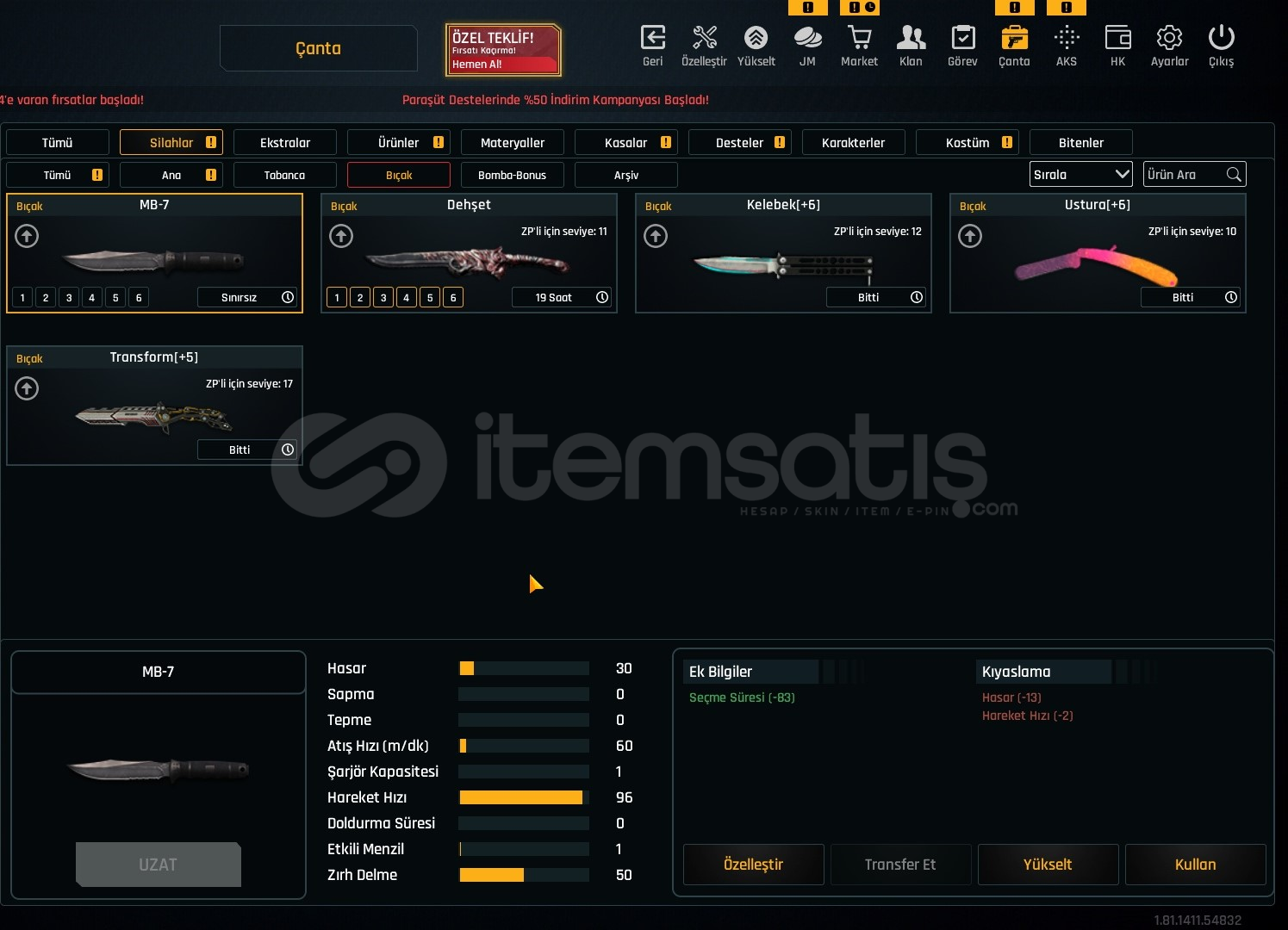Viewport: 1288px width, 930px height.
Task: Open the 19 Saat duration selector on Dehşet
Action: (561, 298)
